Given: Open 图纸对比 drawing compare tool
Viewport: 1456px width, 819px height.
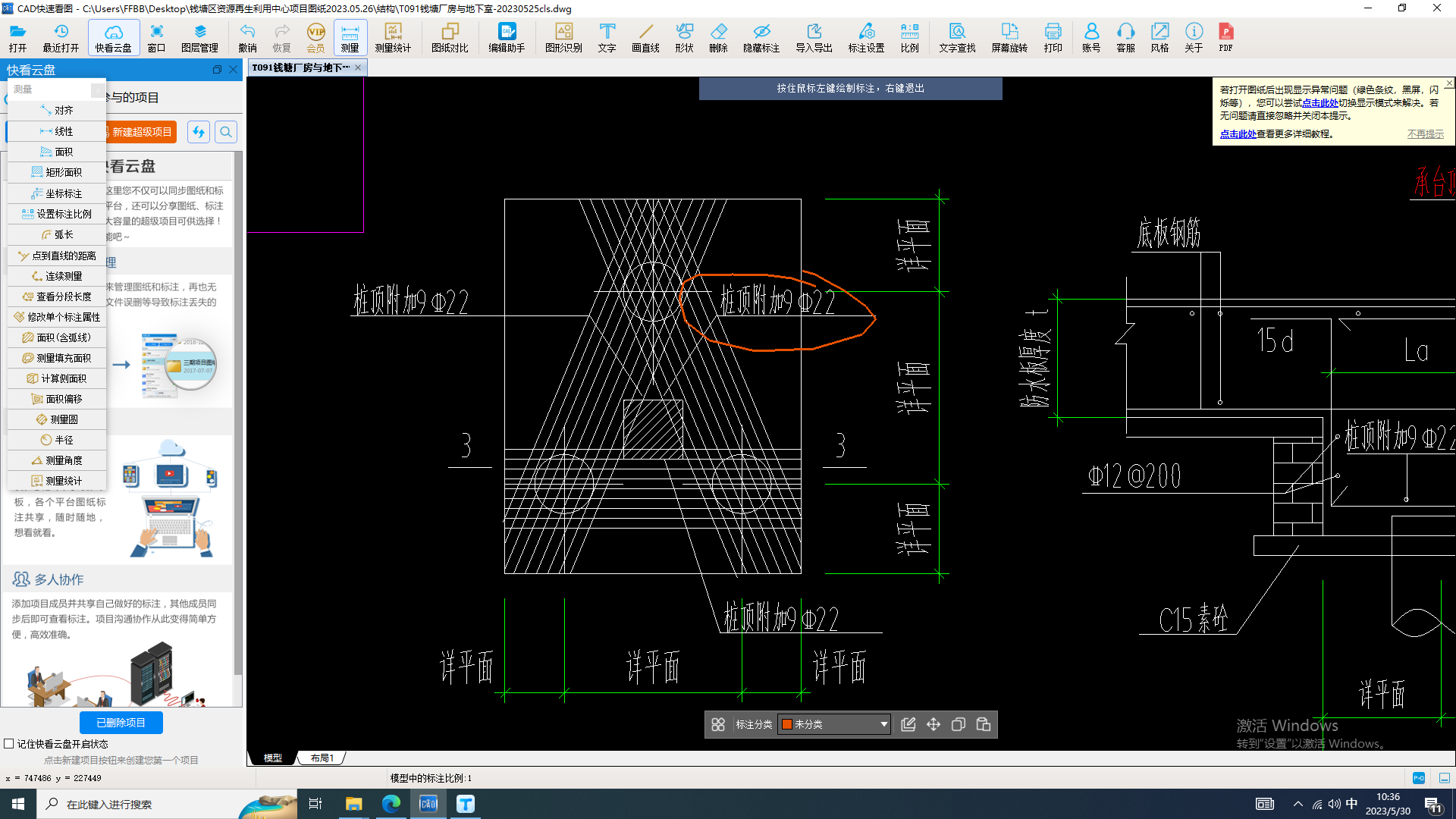Looking at the screenshot, I should click(450, 37).
